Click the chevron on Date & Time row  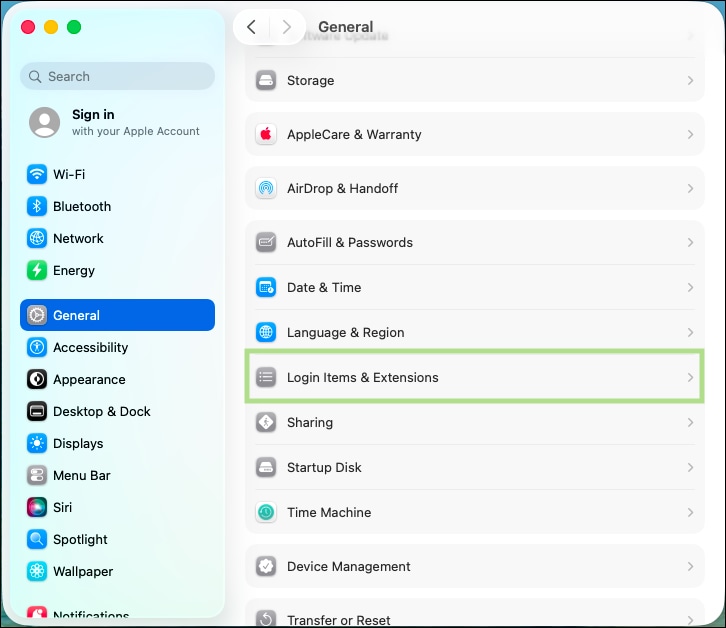690,287
